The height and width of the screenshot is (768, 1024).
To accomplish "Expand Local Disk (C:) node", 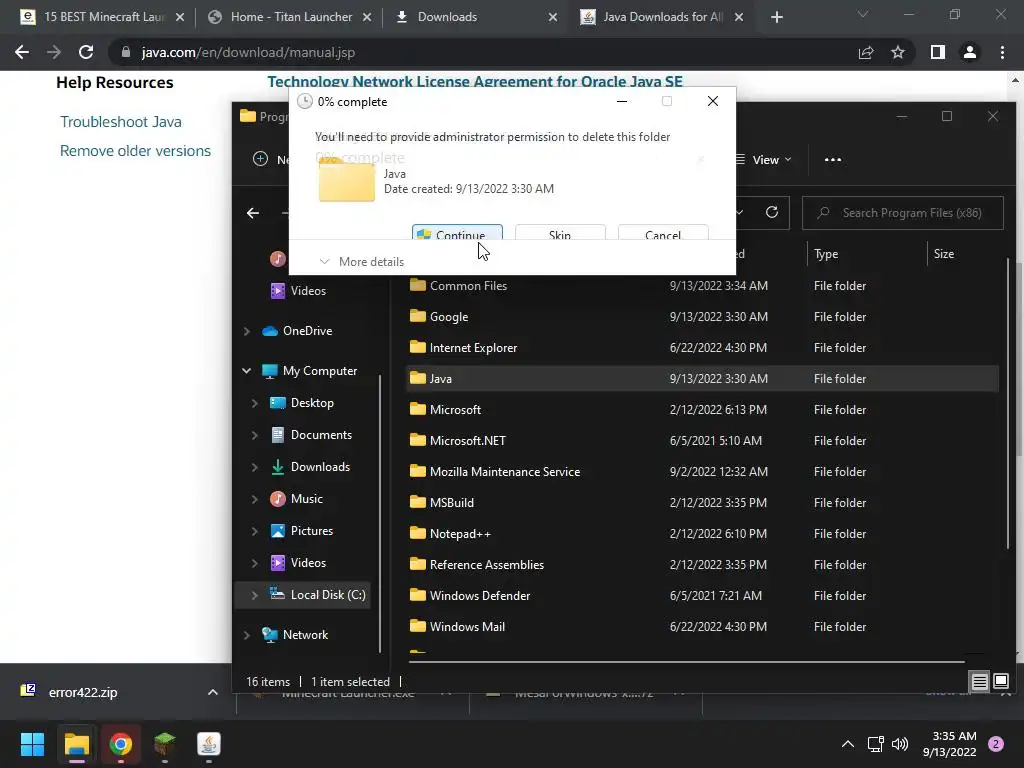I will pos(255,595).
